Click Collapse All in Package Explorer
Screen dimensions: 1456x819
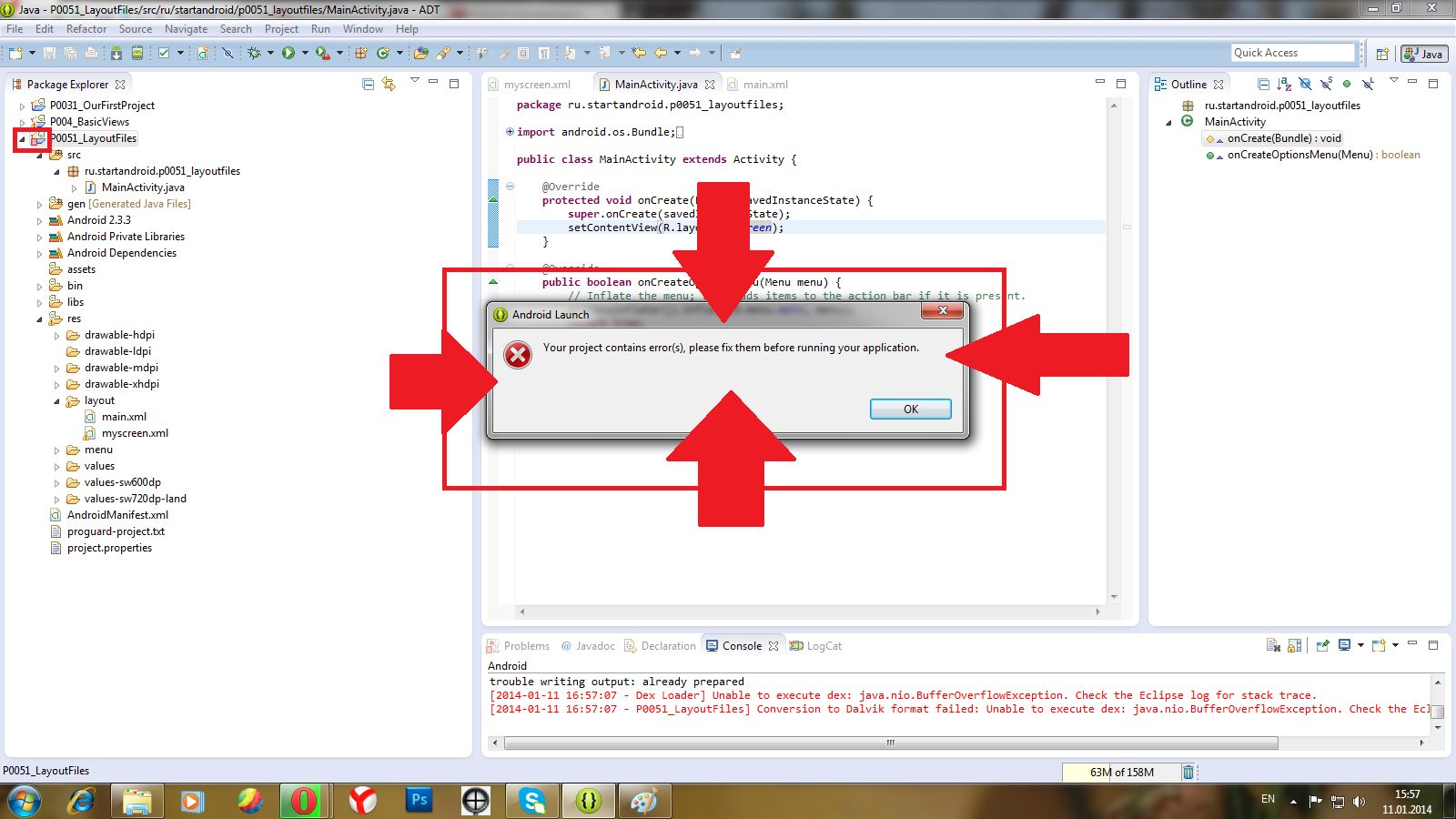pos(368,84)
